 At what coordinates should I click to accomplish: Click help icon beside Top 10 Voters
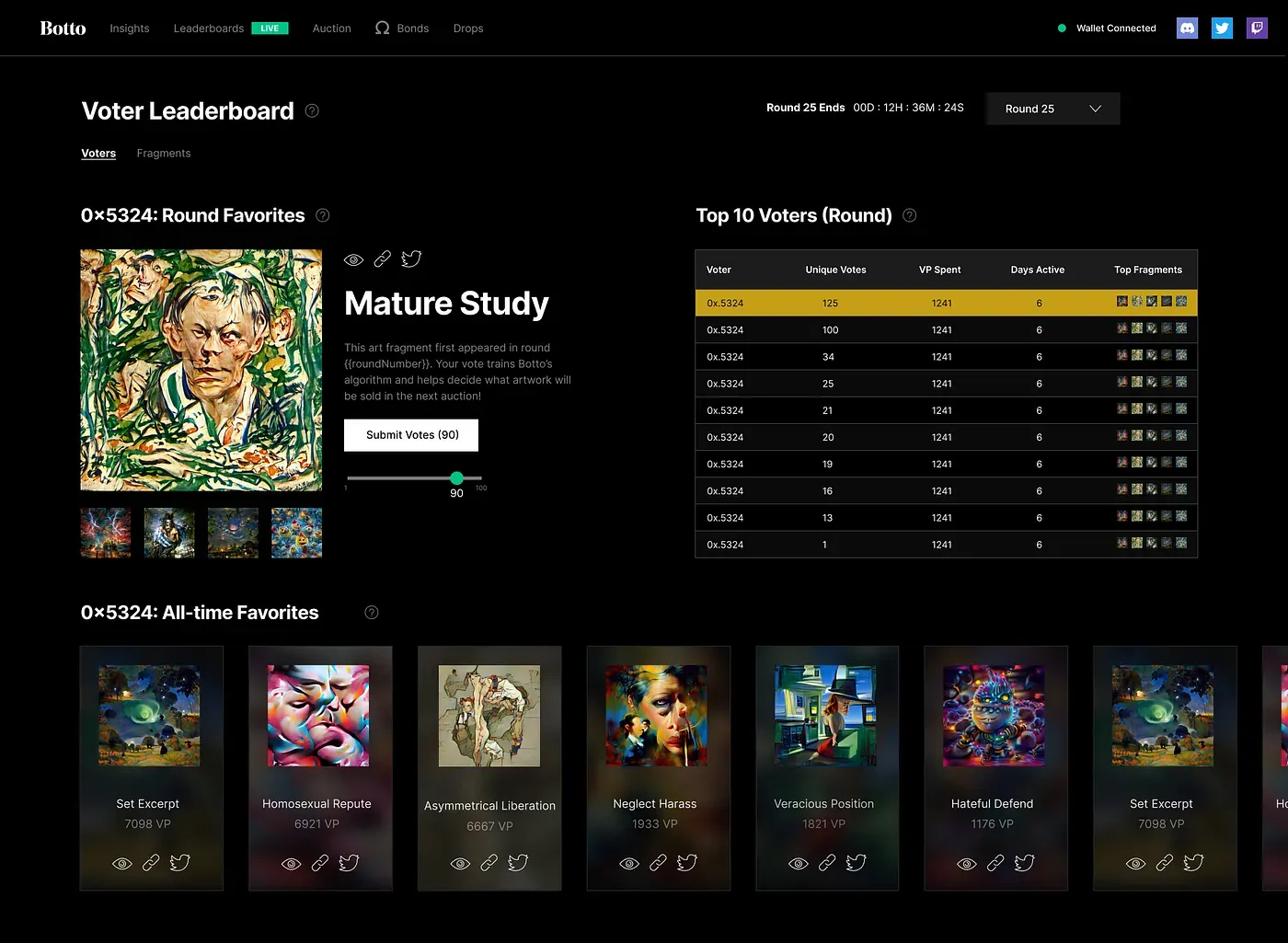(909, 215)
